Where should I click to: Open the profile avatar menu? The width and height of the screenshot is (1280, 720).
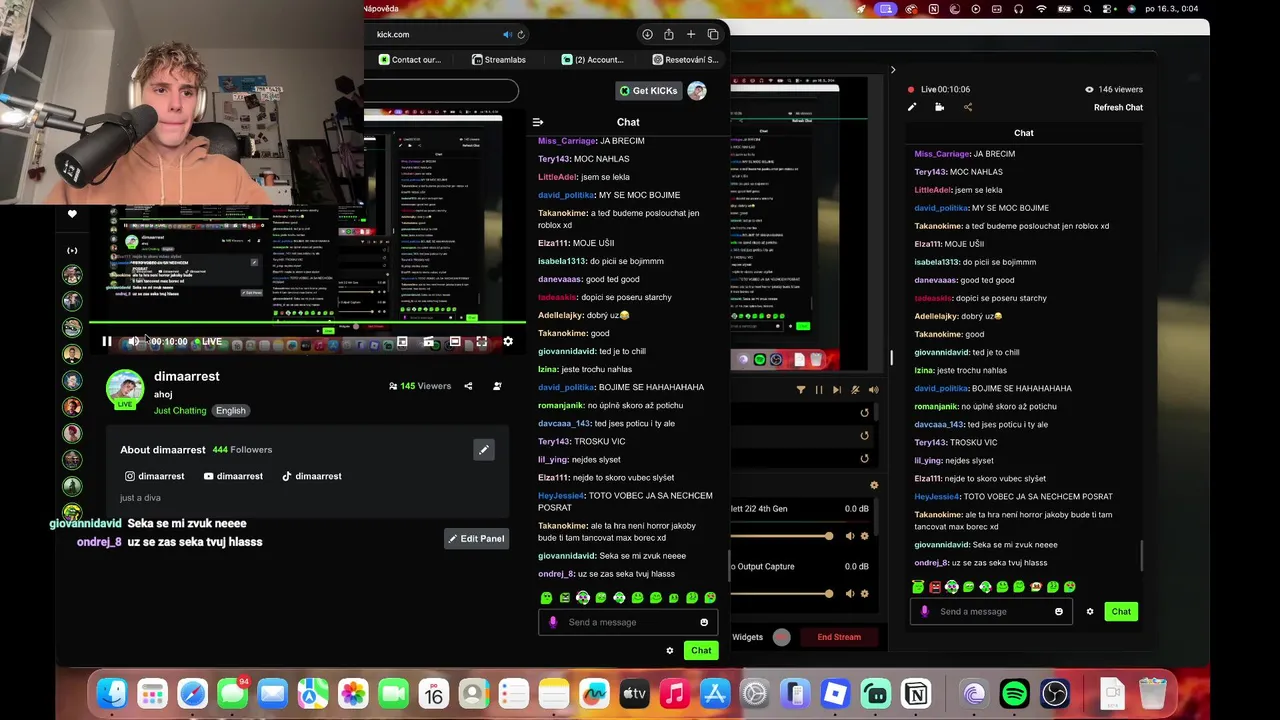click(697, 91)
